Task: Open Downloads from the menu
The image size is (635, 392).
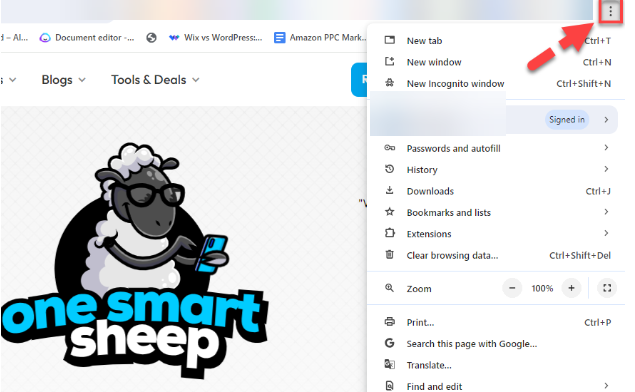Action: tap(497, 191)
